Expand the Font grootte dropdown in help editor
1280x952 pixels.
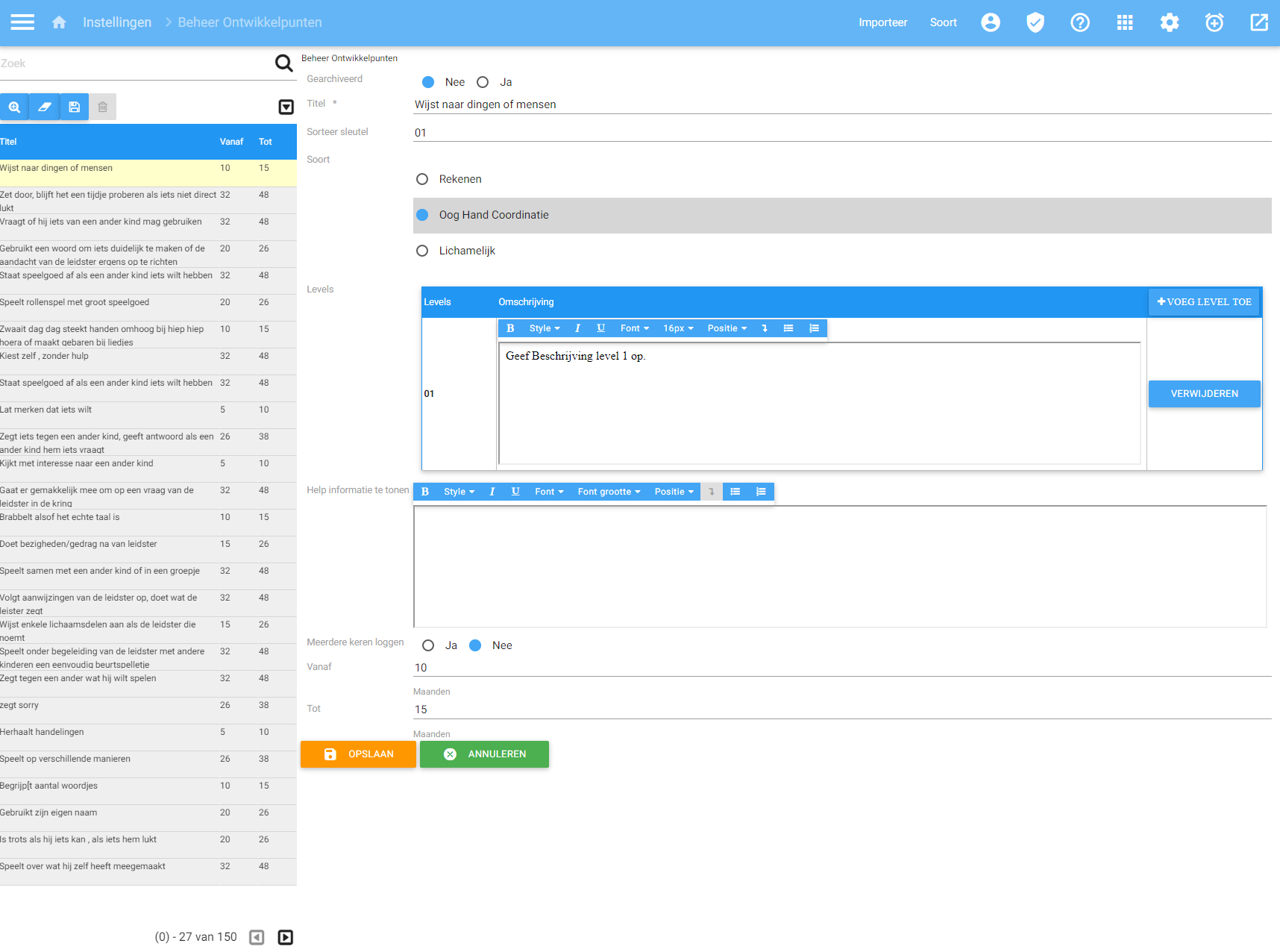tap(609, 492)
